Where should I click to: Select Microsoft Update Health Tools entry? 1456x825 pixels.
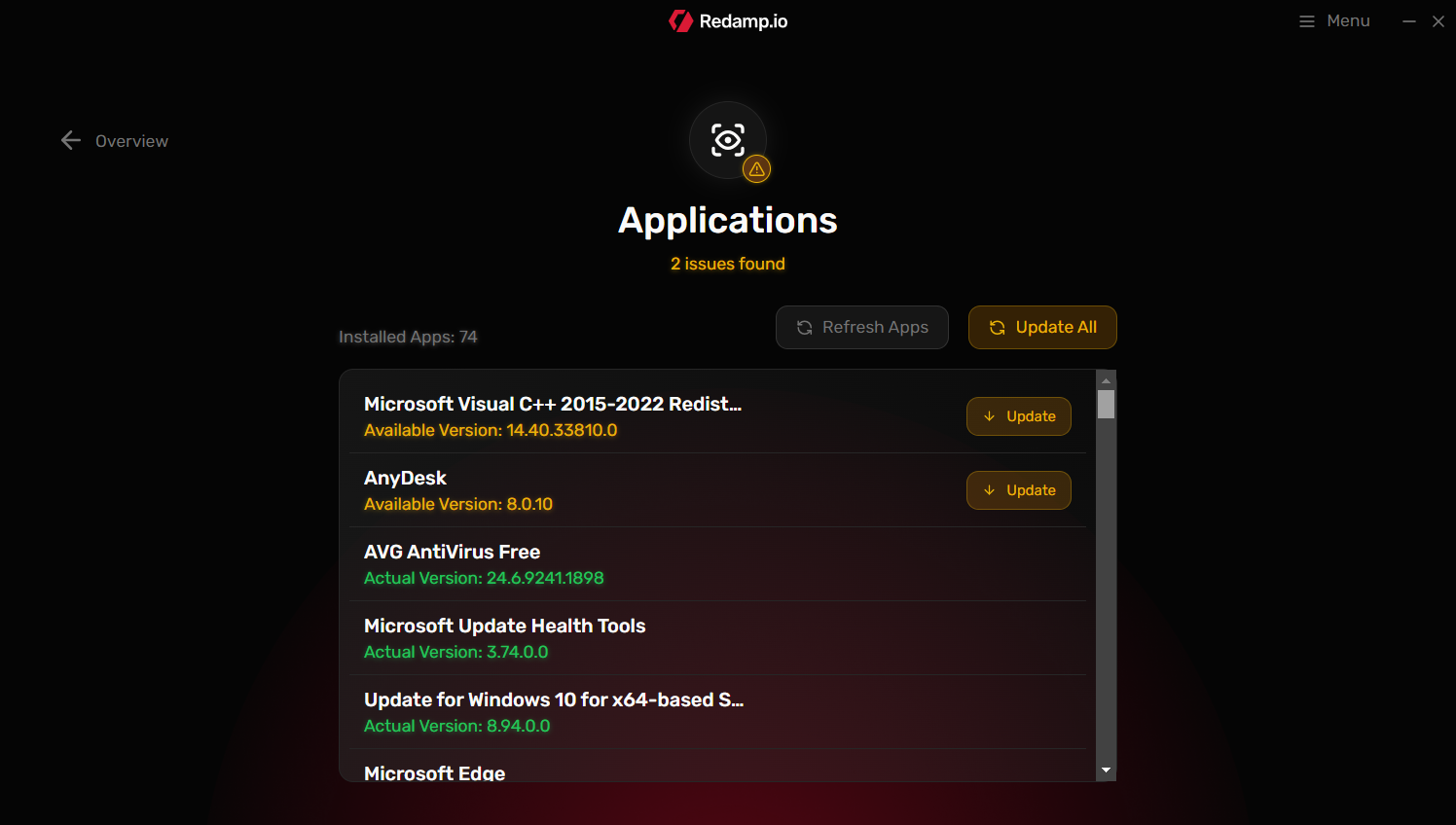[718, 638]
